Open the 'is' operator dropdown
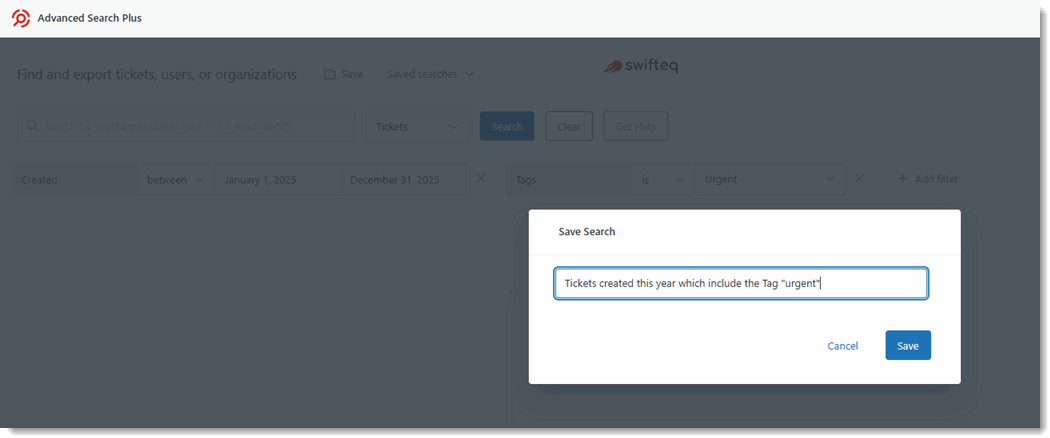This screenshot has width=1050, height=438. click(x=663, y=179)
